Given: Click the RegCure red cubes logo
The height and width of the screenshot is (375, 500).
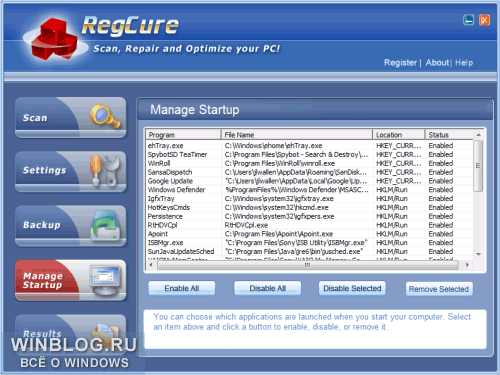Looking at the screenshot, I should click(54, 39).
